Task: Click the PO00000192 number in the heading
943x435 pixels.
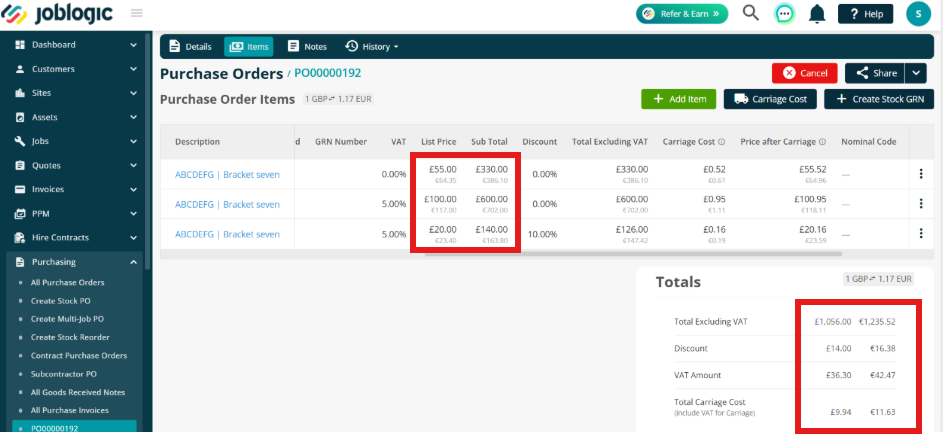Action: pyautogui.click(x=327, y=73)
